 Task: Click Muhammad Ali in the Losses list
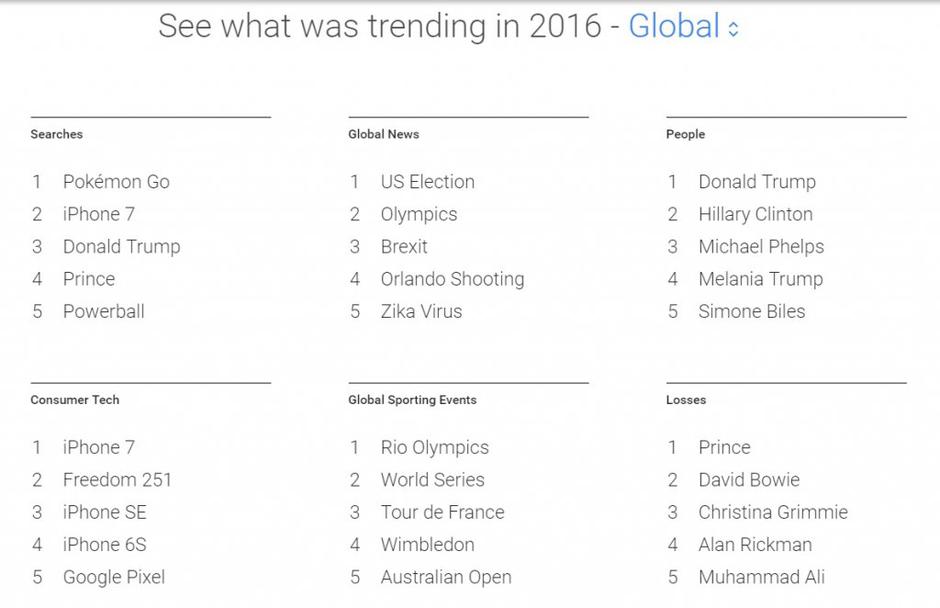[x=761, y=577]
